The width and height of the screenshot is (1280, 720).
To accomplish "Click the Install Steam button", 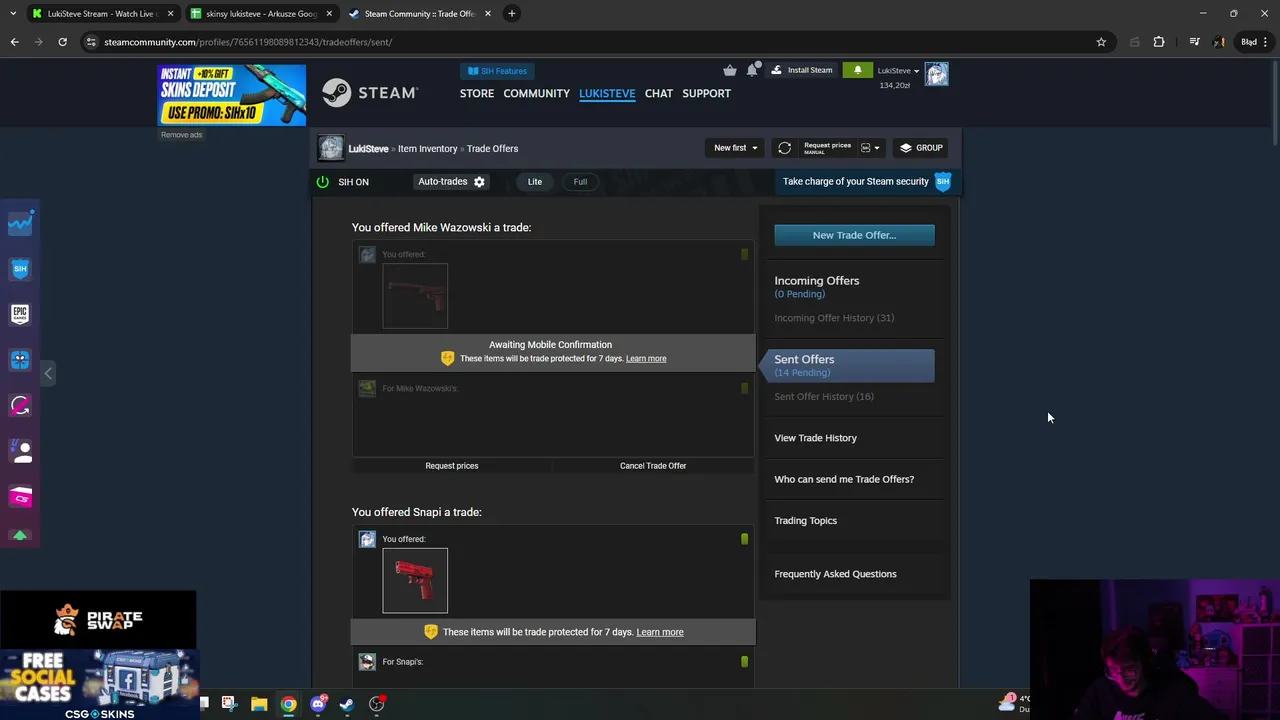I will point(802,70).
